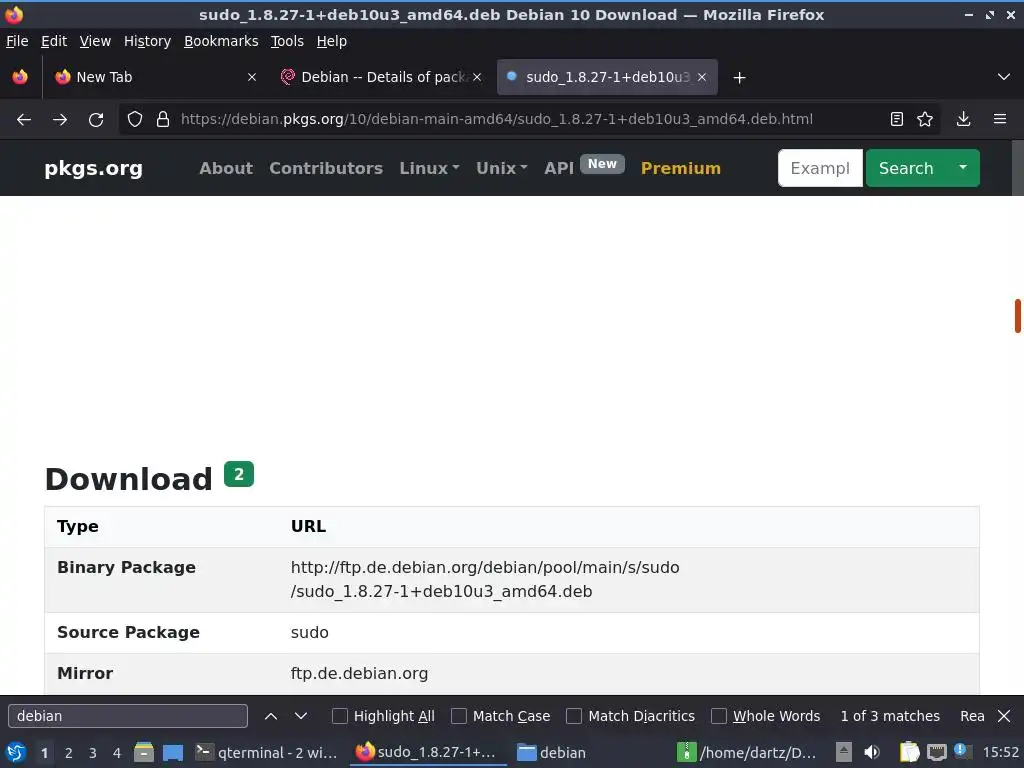Click the network status tray icon
The image size is (1024, 768).
tap(936, 752)
